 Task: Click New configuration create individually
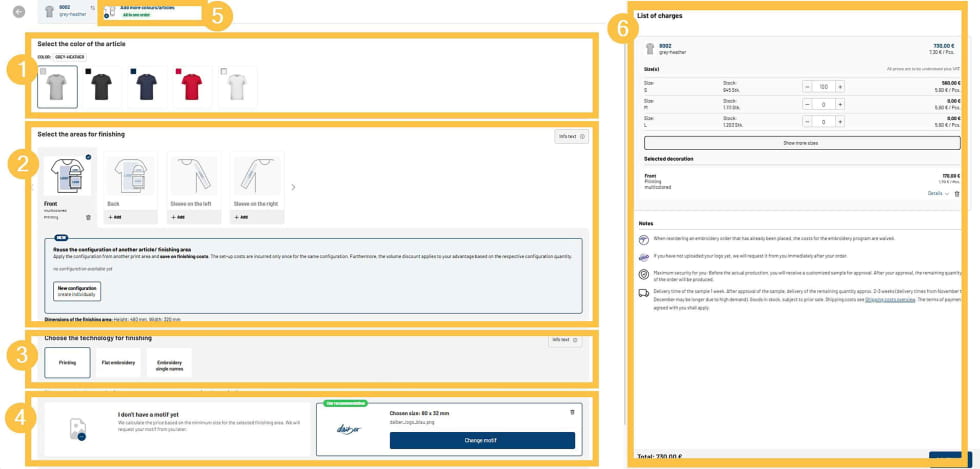pyautogui.click(x=77, y=291)
